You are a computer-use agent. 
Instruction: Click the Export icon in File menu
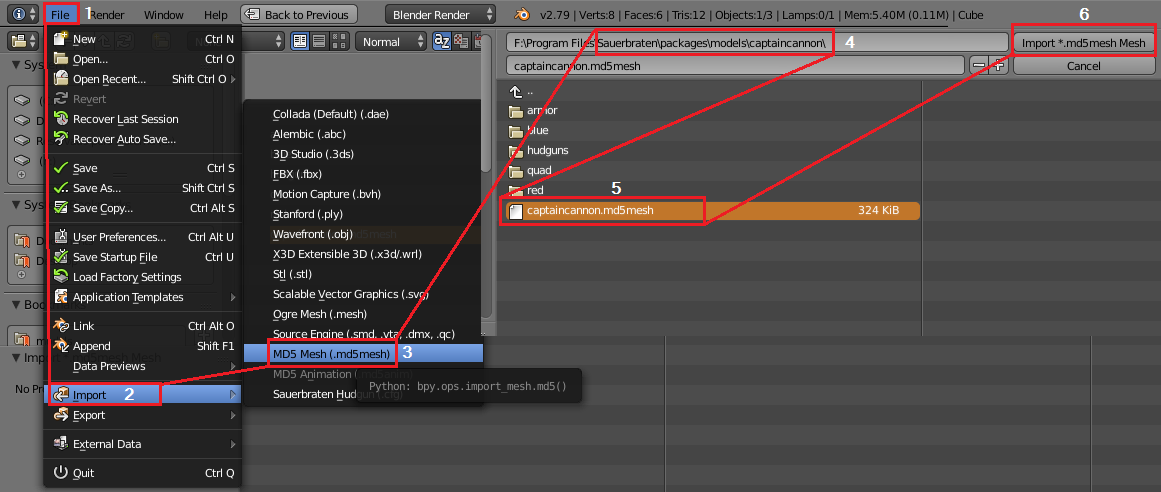tap(61, 415)
